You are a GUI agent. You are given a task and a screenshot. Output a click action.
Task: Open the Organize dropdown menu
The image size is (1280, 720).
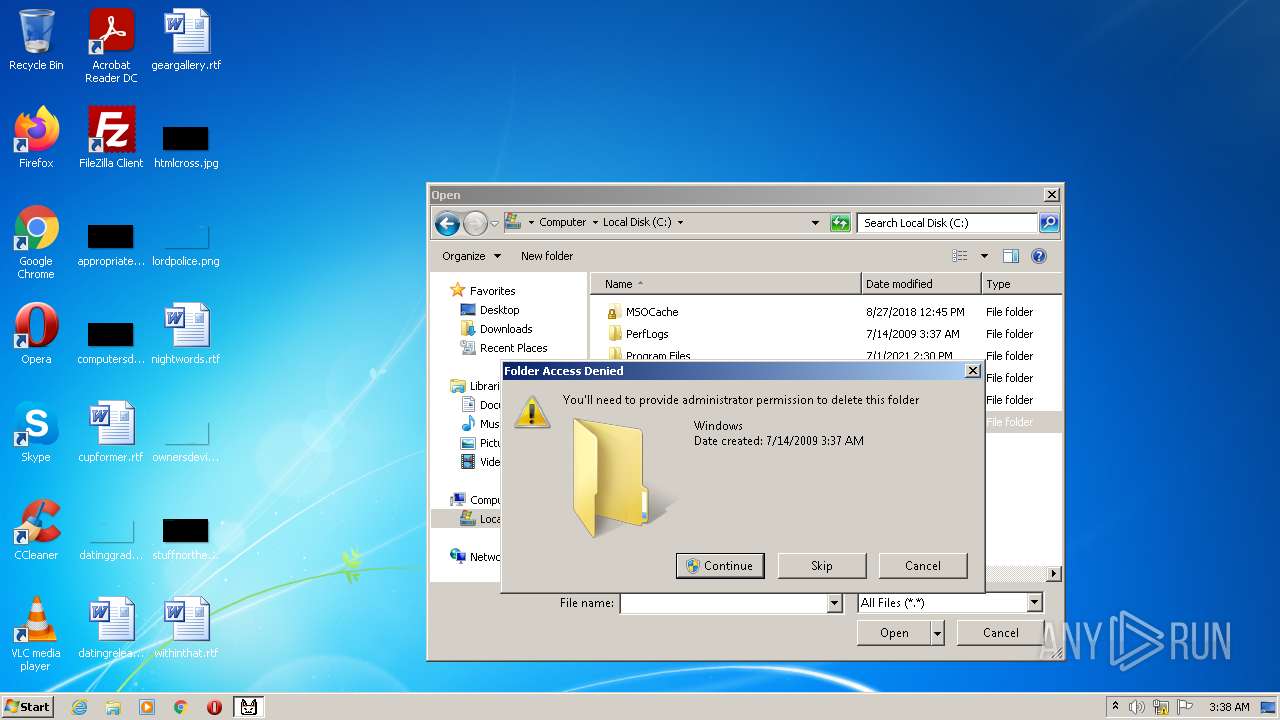(x=471, y=256)
